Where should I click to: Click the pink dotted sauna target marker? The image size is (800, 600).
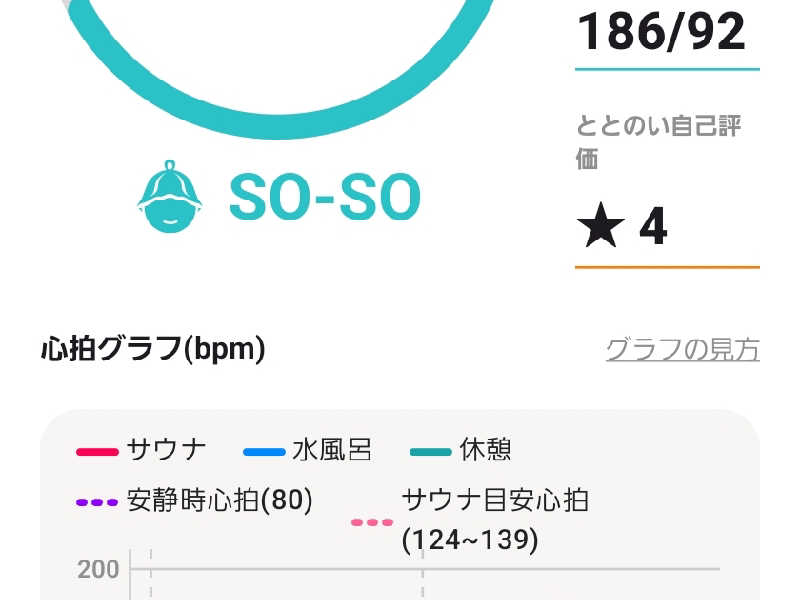pyautogui.click(x=372, y=522)
